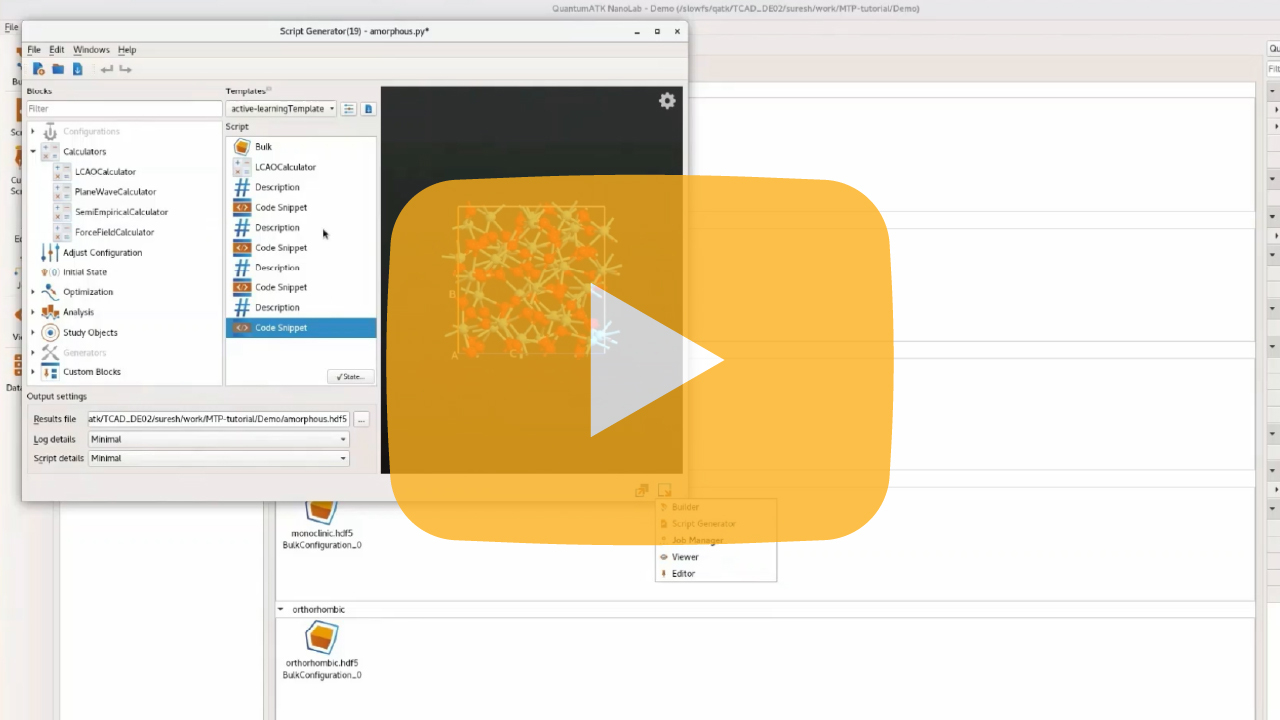This screenshot has height=720, width=1280.
Task: Expand the Analysis tree node
Action: click(x=33, y=312)
